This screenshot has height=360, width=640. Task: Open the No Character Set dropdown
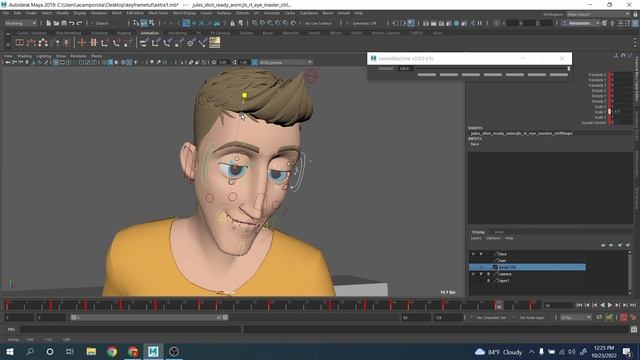[491, 318]
